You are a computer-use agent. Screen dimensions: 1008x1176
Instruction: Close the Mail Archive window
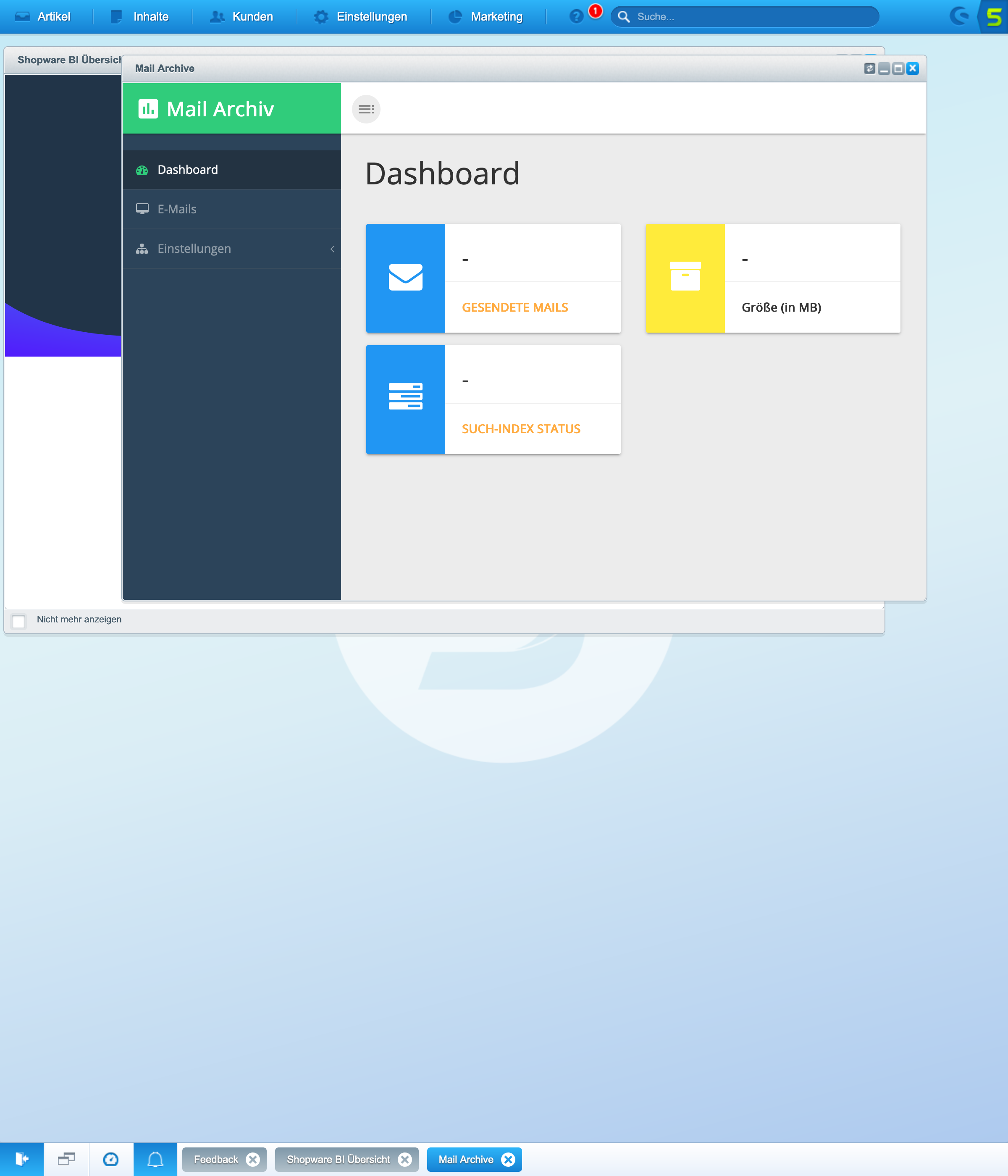click(912, 69)
